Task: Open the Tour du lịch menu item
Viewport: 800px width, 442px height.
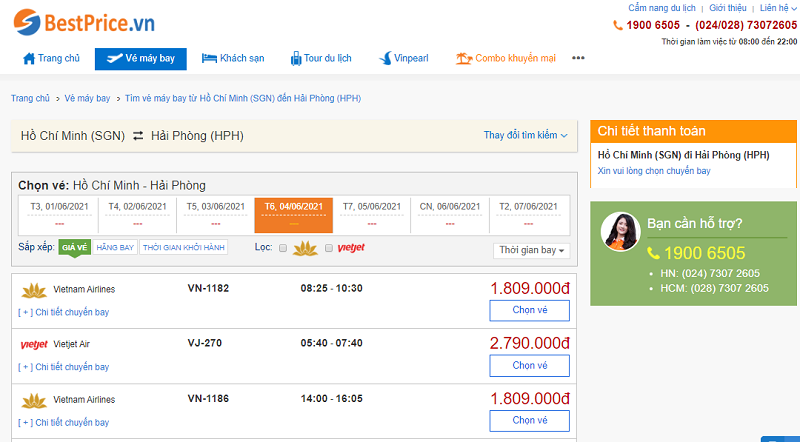Action: 321,59
